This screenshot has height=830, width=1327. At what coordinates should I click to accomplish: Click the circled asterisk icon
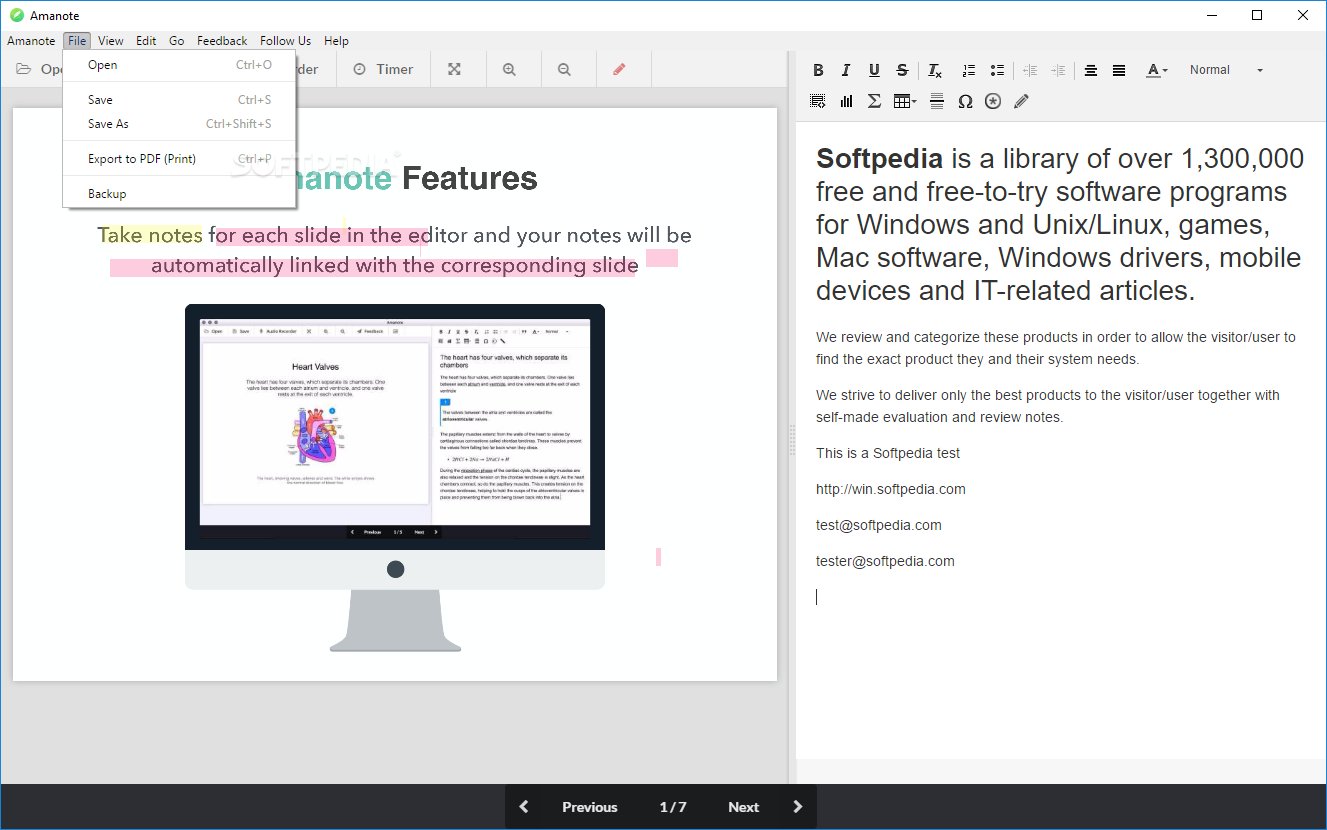(x=993, y=101)
